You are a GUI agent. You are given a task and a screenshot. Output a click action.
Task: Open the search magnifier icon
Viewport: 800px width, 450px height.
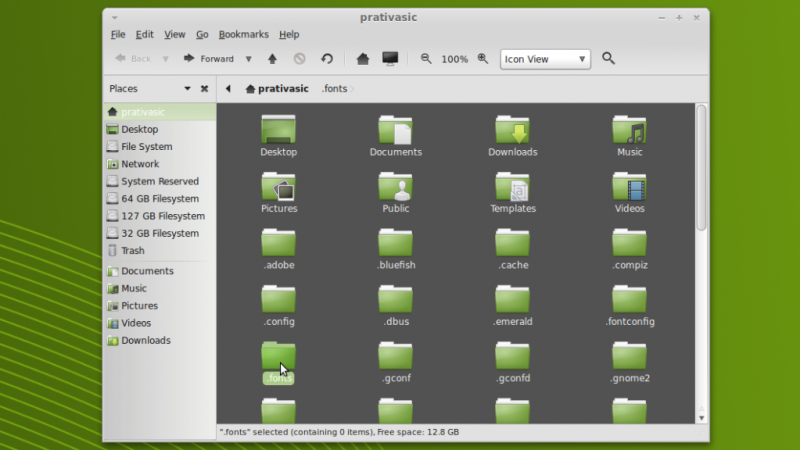(x=608, y=59)
